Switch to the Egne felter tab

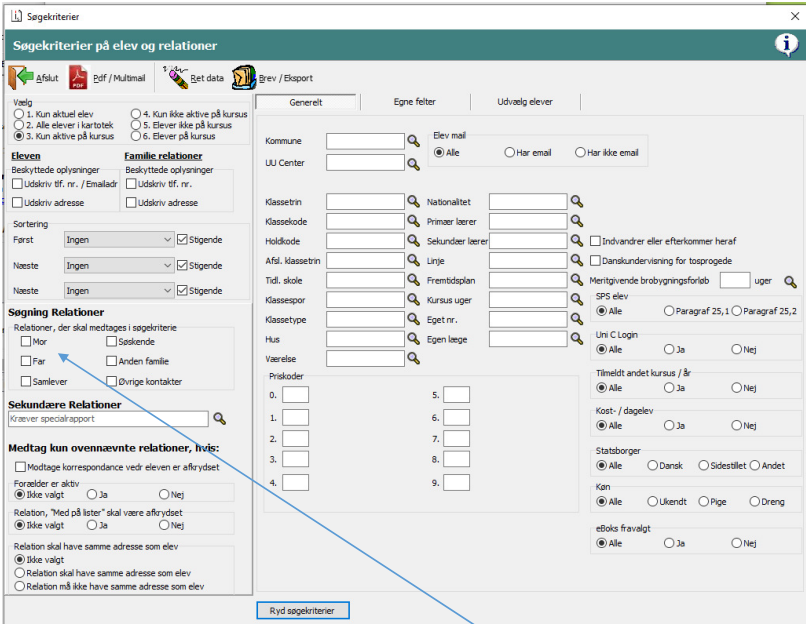415,102
